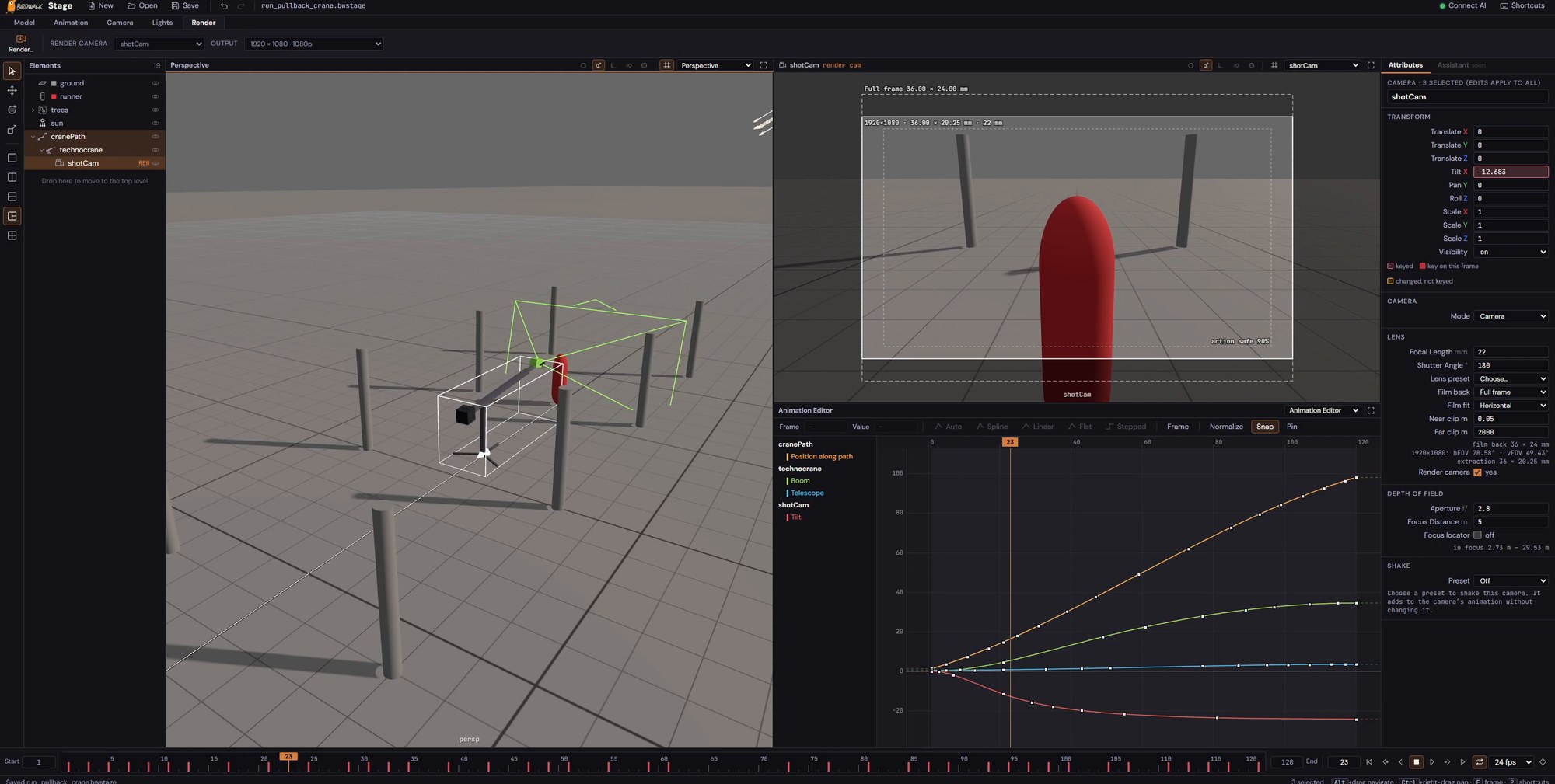Select the arrow selection tool
Image resolution: width=1555 pixels, height=784 pixels.
[x=12, y=71]
